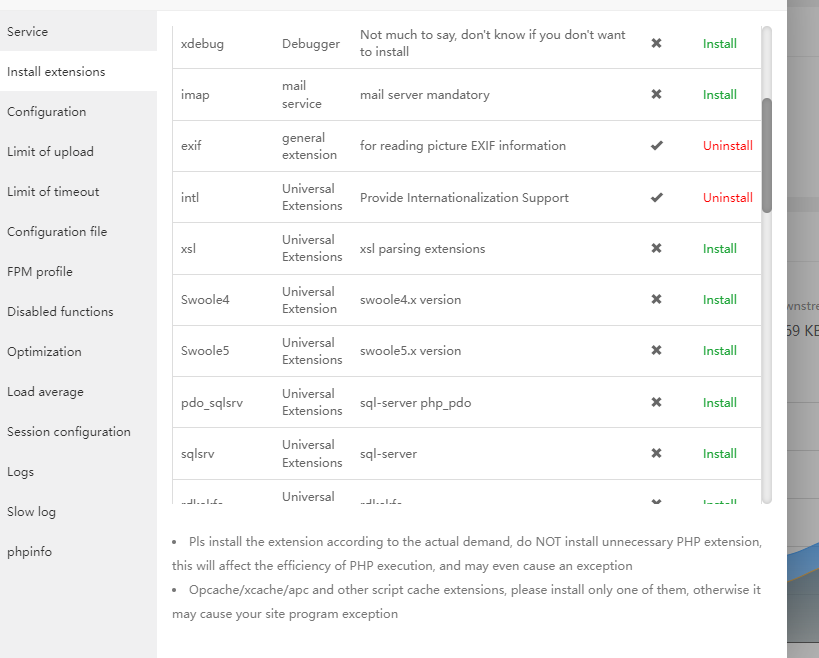The width and height of the screenshot is (819, 658).
Task: Open the Session configuration tab
Action: click(x=69, y=431)
